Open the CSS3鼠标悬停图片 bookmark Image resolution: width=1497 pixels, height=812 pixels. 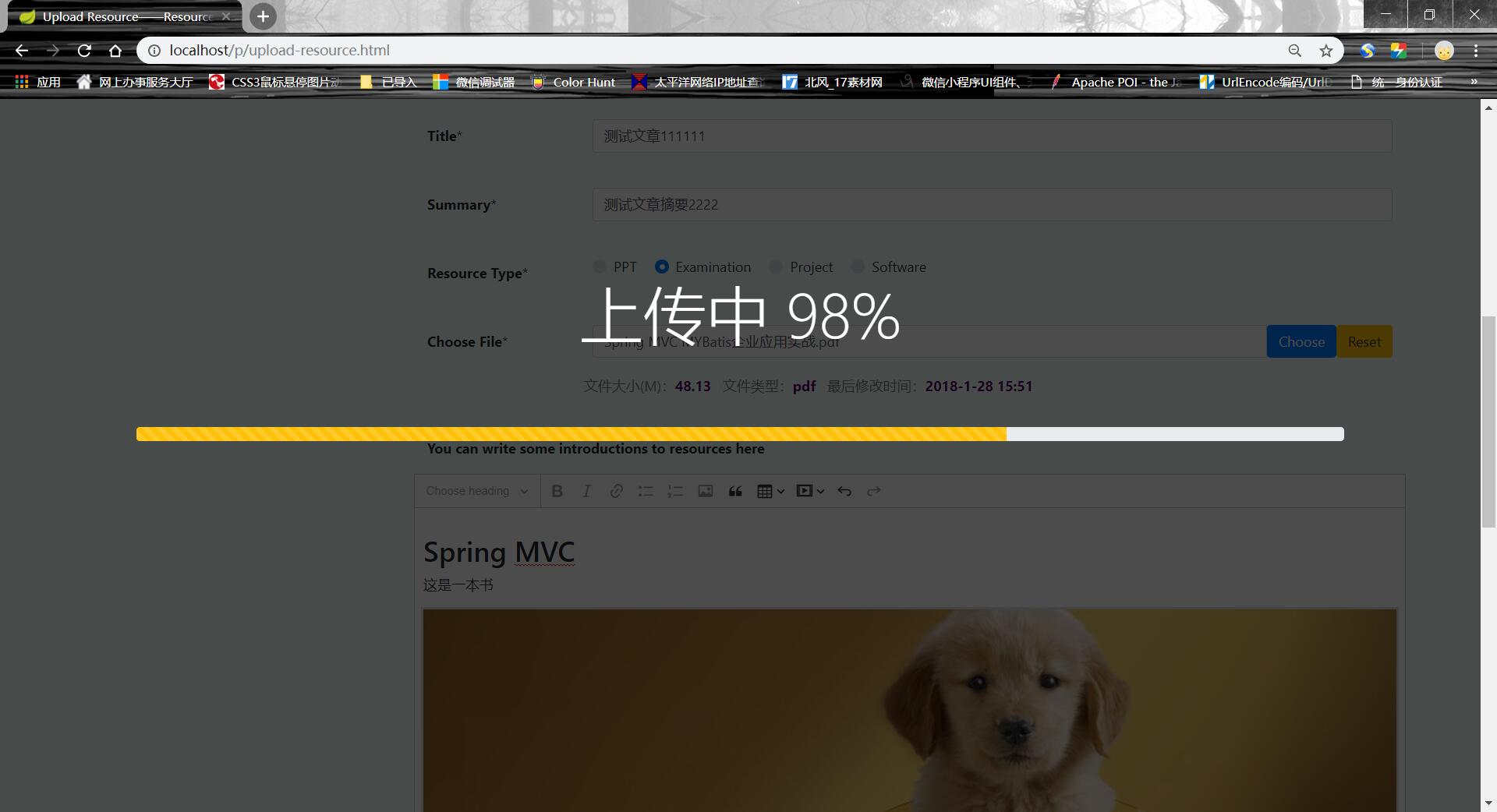point(275,82)
